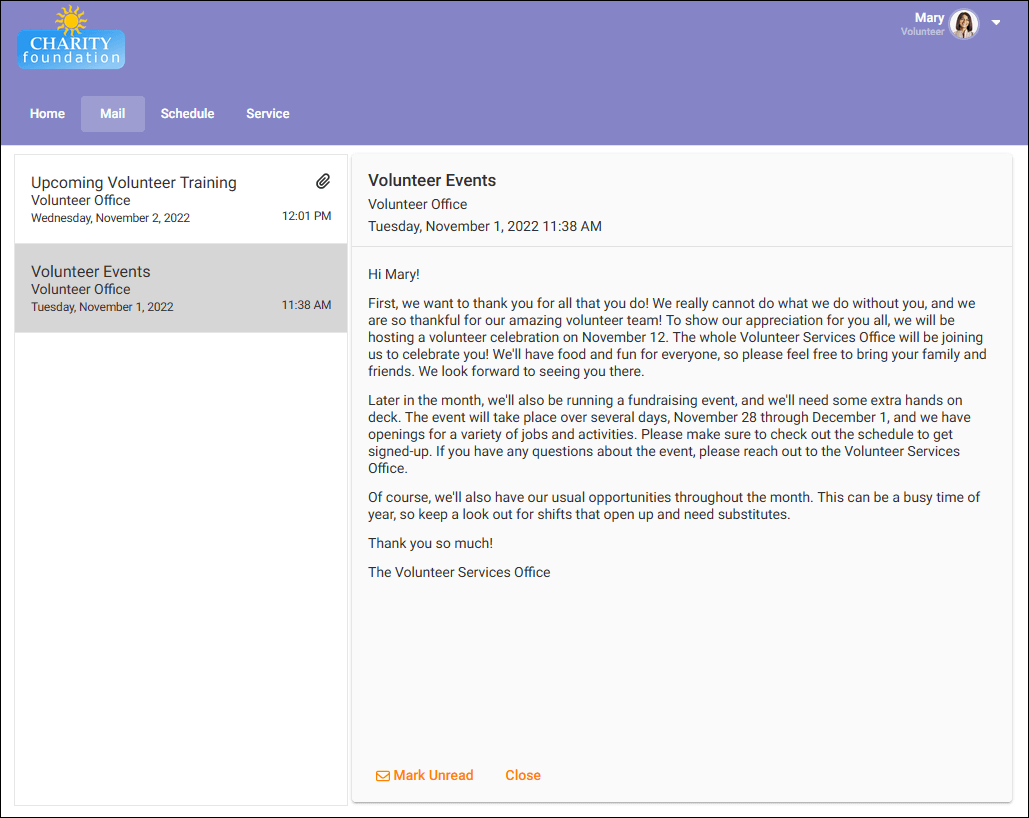Click the Charity Foundation logo

pos(71,40)
